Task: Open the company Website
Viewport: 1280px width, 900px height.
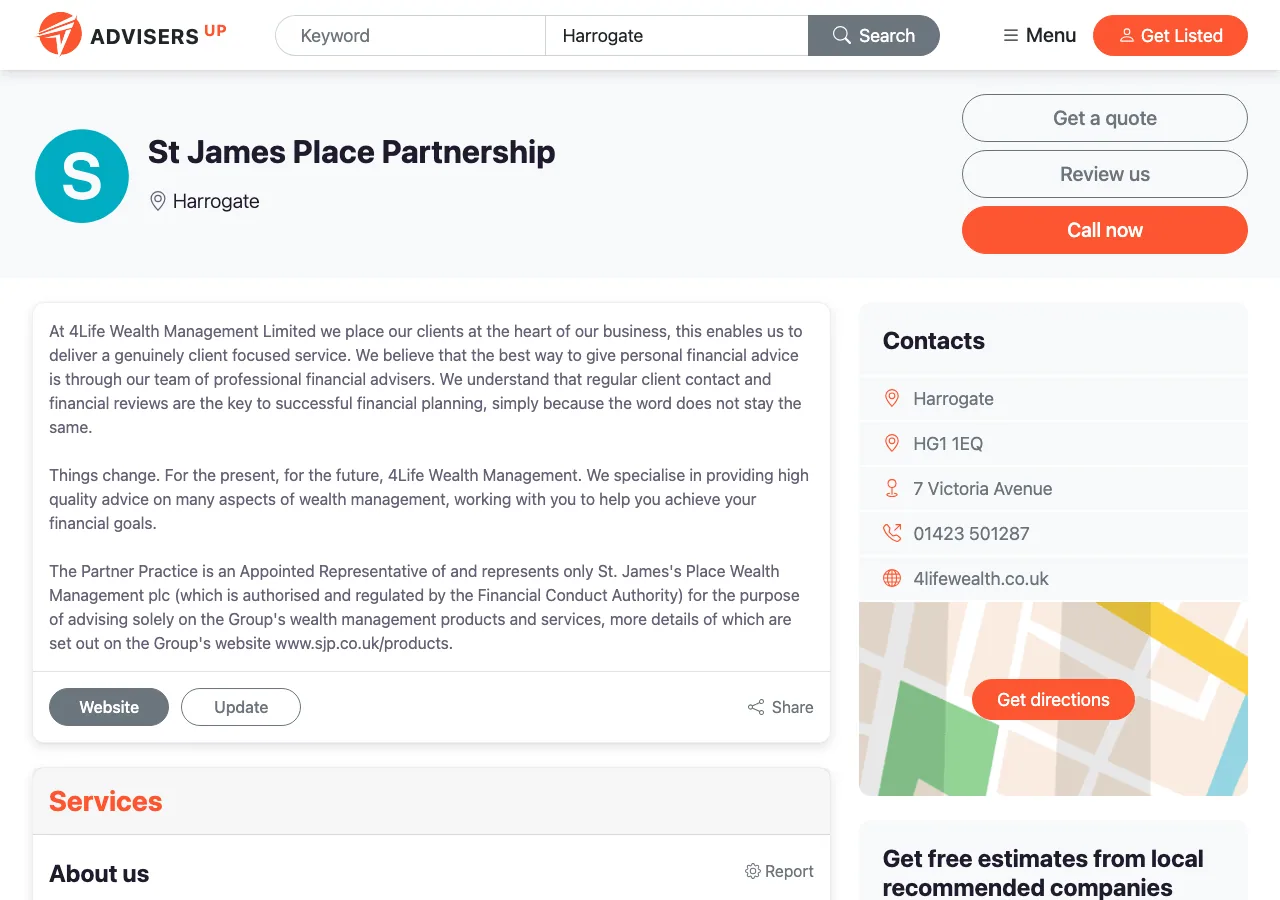Action: [x=108, y=706]
